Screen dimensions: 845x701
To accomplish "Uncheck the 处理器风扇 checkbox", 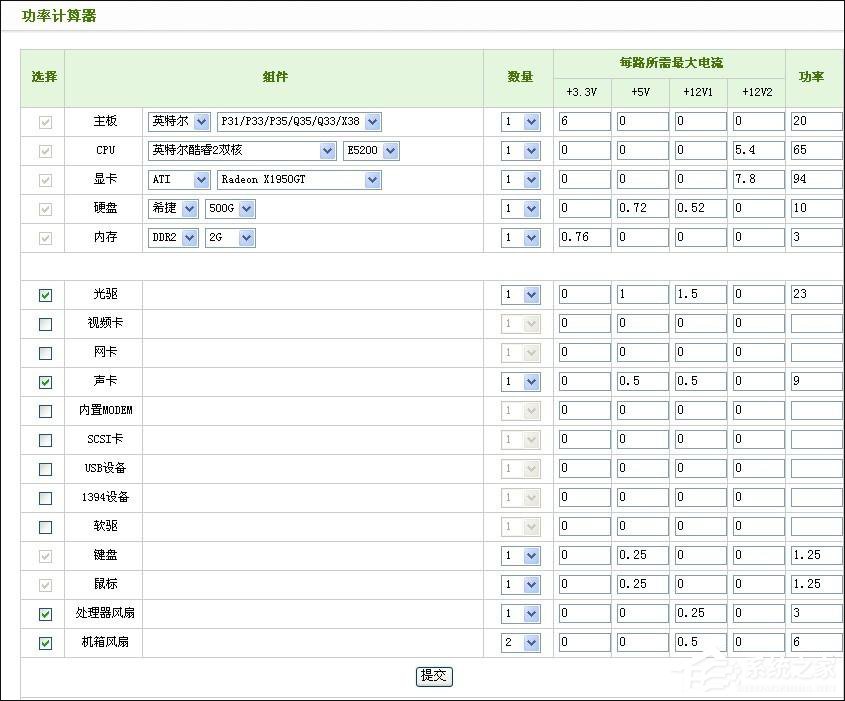I will pos(43,613).
